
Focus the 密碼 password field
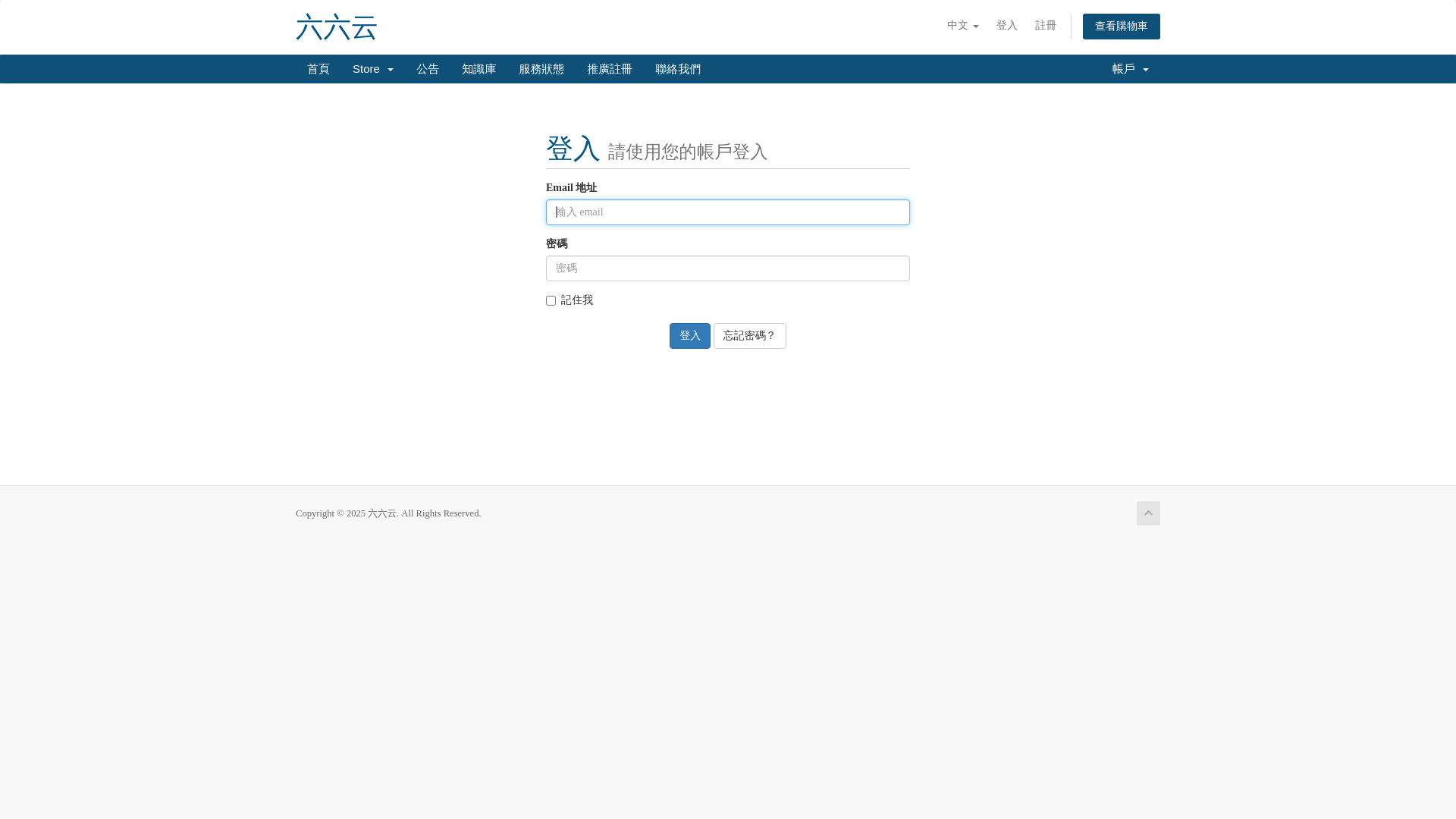(728, 268)
